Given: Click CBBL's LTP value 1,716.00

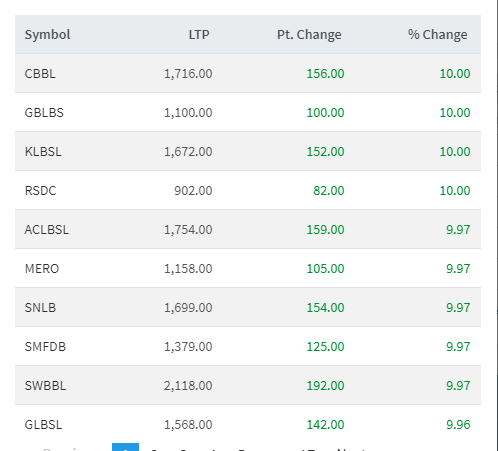Looking at the screenshot, I should tap(188, 74).
